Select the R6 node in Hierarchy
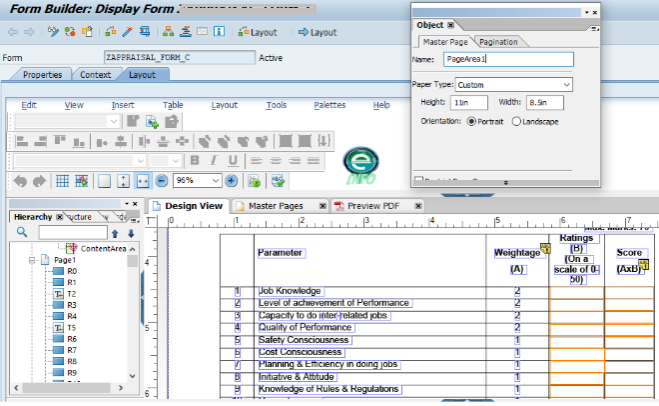The image size is (659, 406). coord(72,339)
